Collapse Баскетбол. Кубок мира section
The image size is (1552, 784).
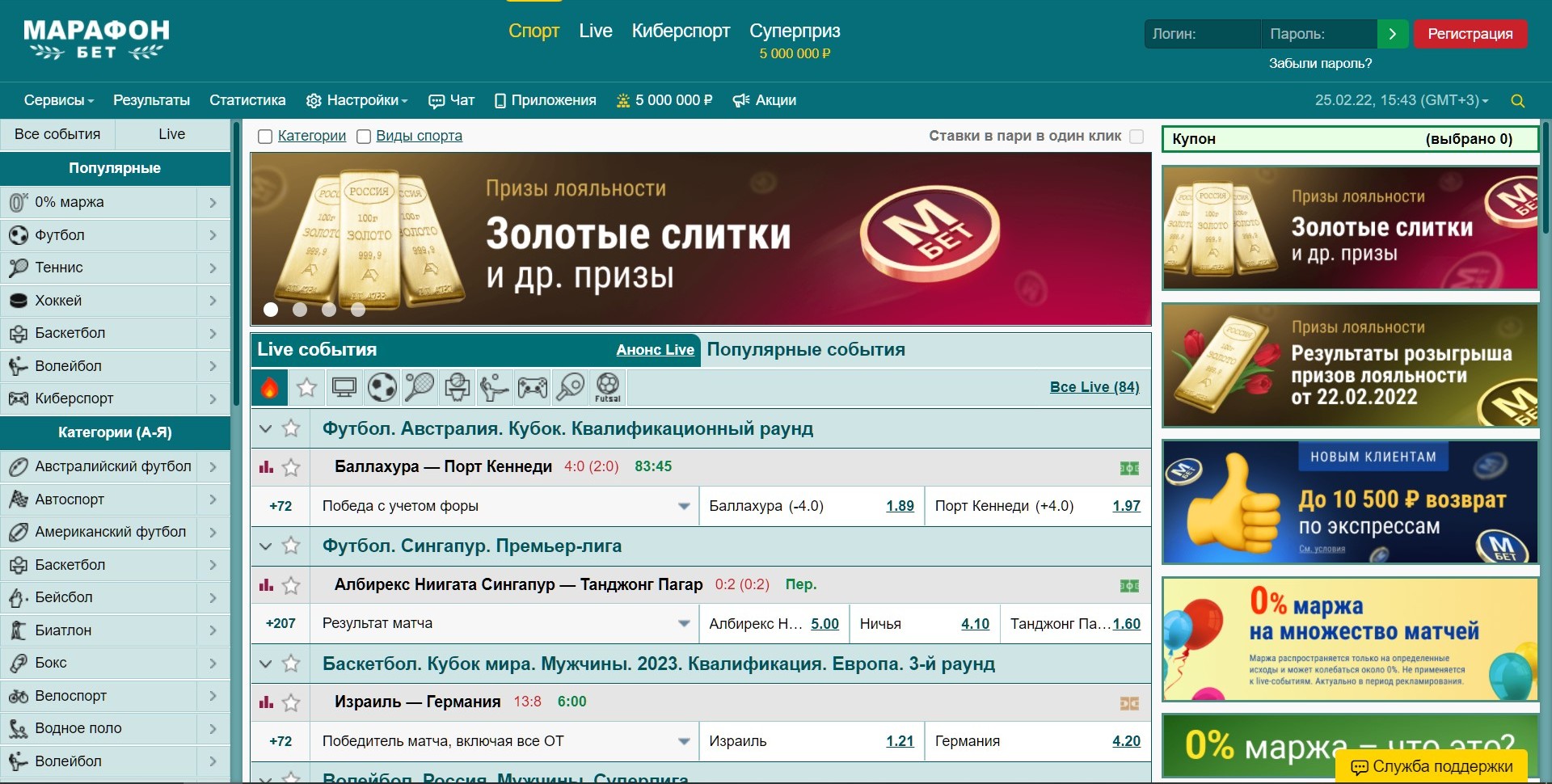265,665
